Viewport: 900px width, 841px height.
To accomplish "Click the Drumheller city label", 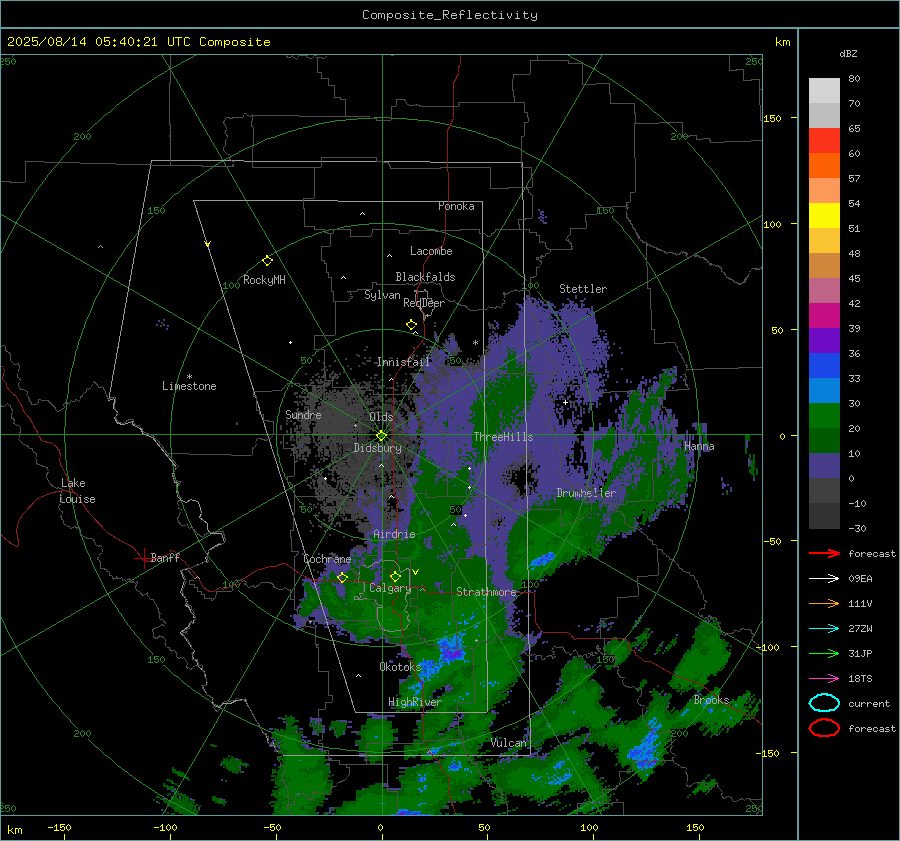I will click(586, 493).
